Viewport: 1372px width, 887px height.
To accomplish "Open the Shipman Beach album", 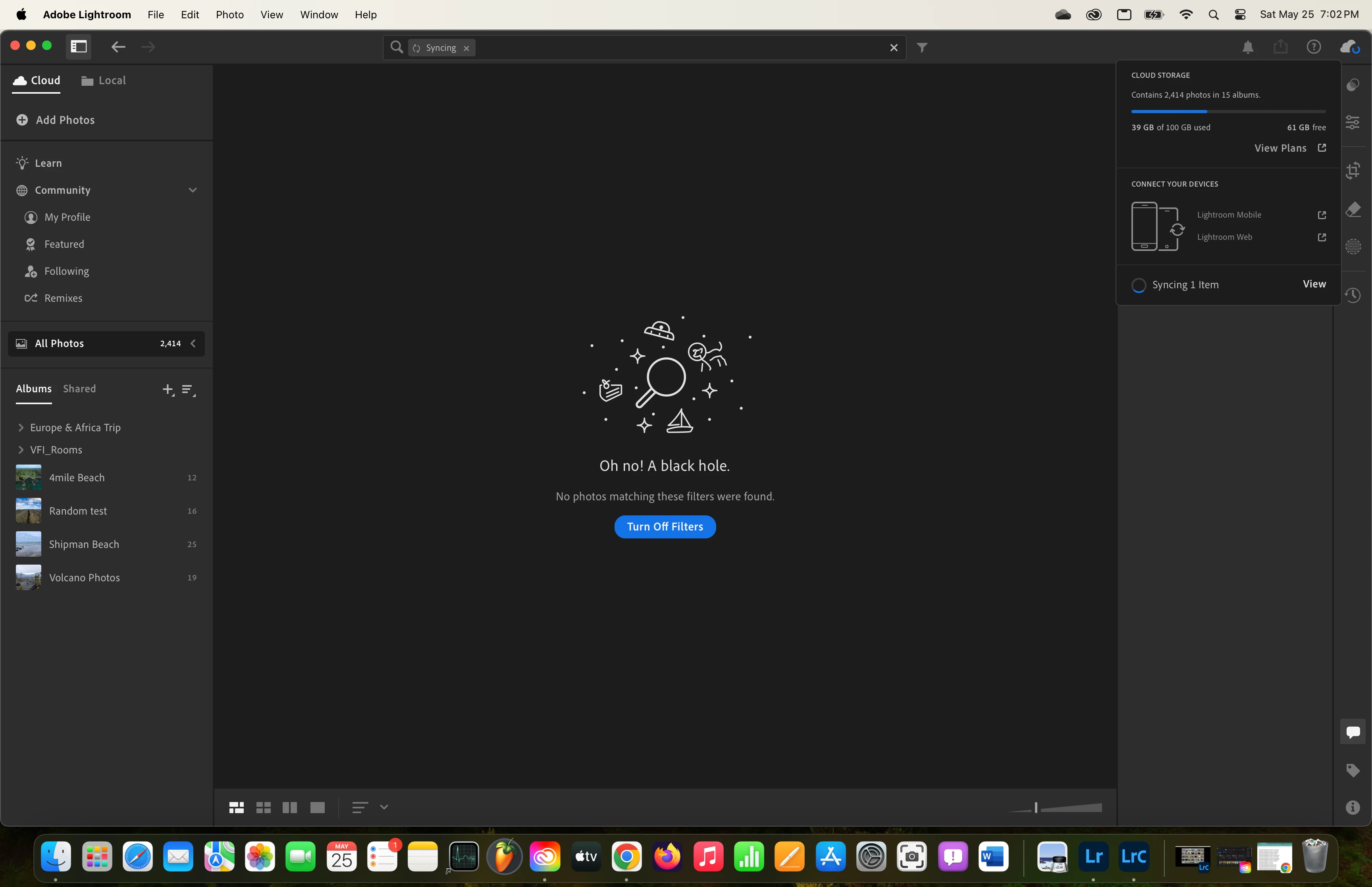I will click(x=84, y=544).
